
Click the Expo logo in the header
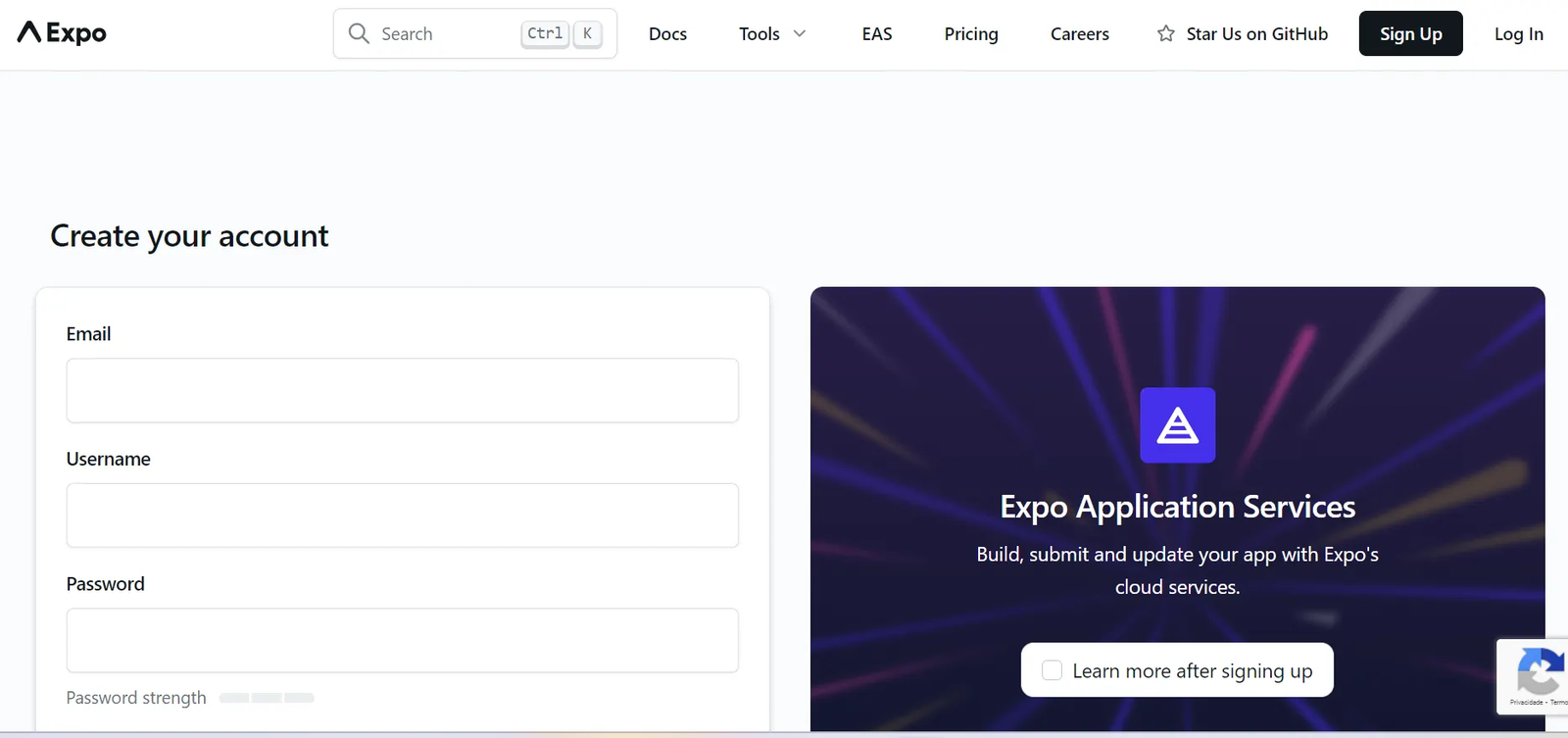coord(62,33)
